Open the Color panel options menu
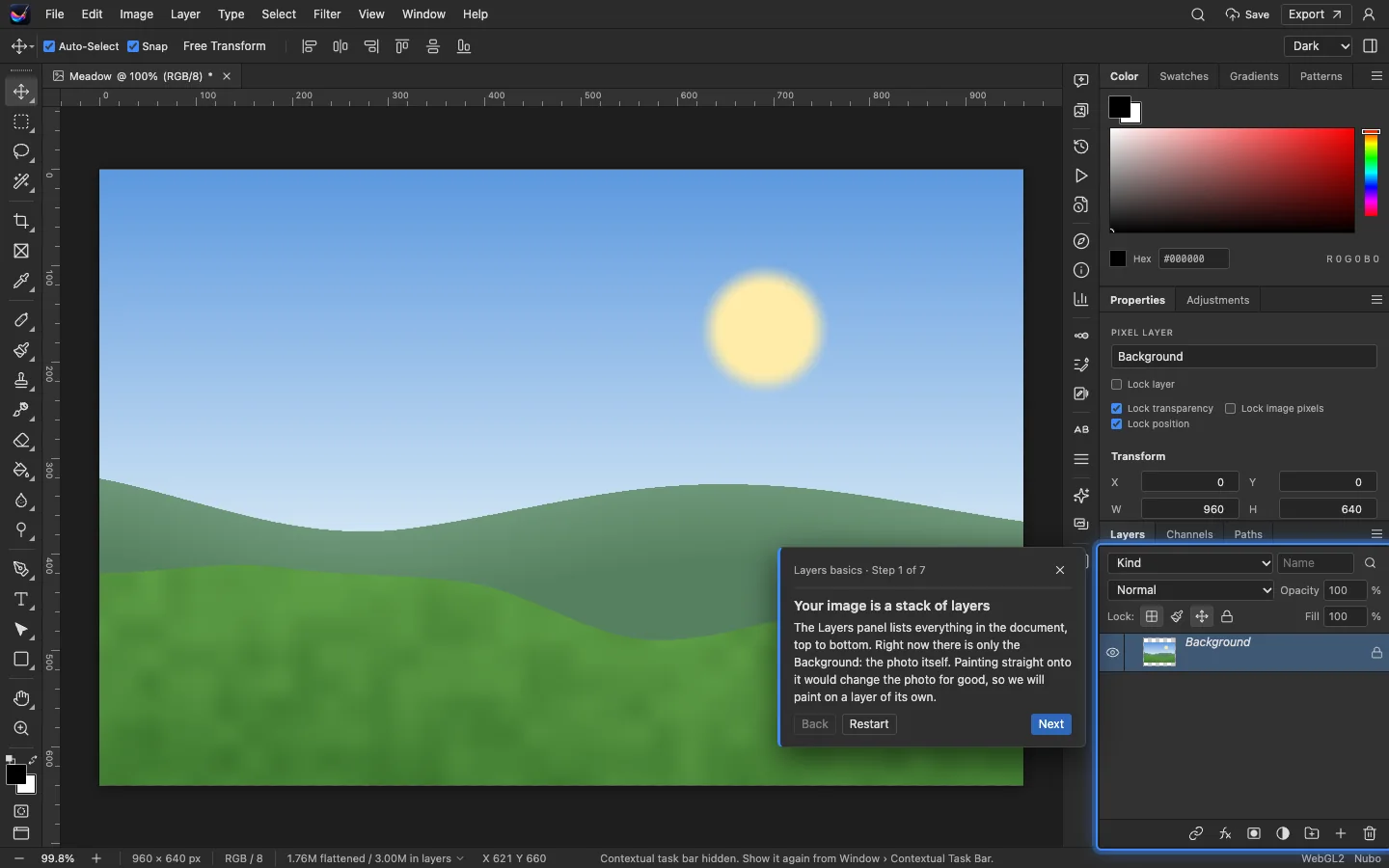This screenshot has height=868, width=1389. click(1376, 76)
